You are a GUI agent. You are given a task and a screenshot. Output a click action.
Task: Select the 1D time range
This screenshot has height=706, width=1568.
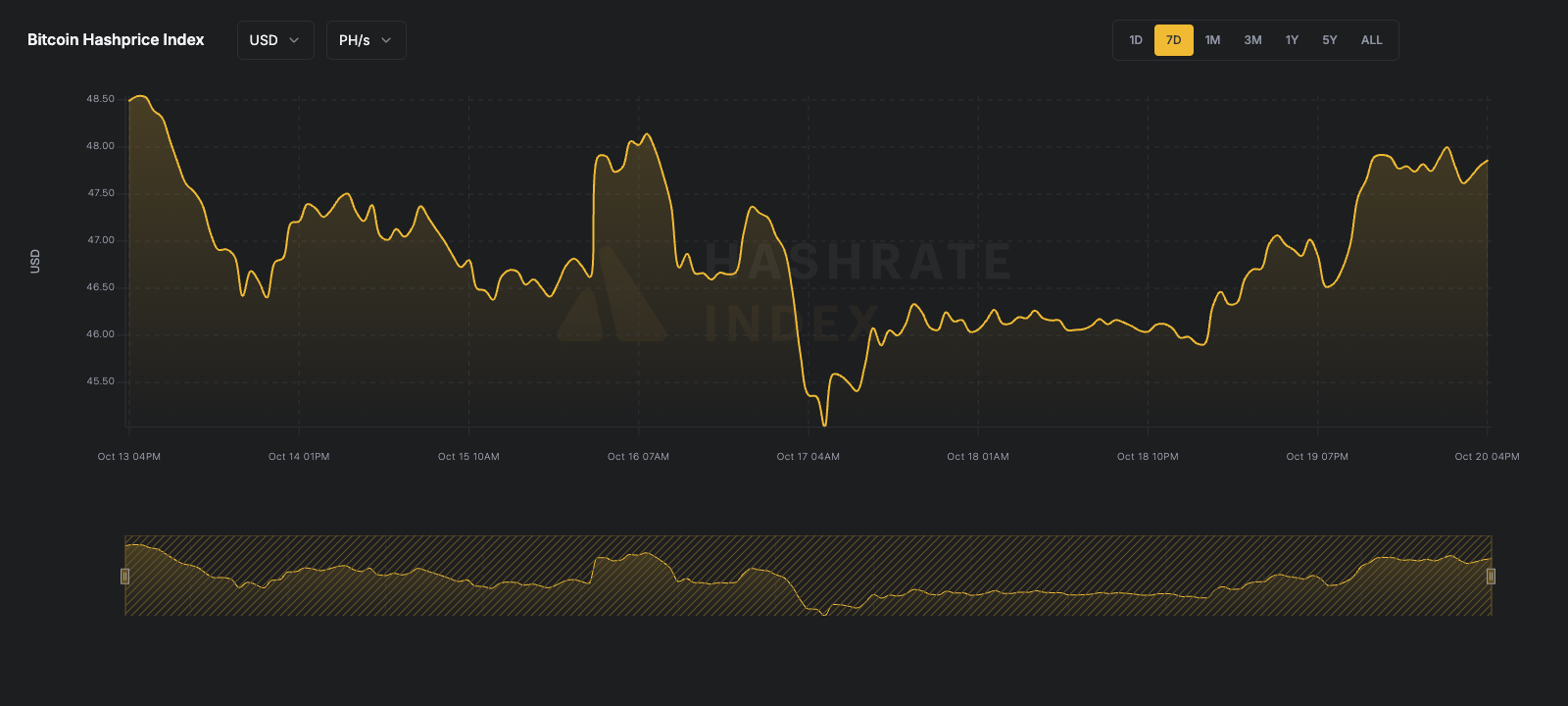pyautogui.click(x=1136, y=40)
